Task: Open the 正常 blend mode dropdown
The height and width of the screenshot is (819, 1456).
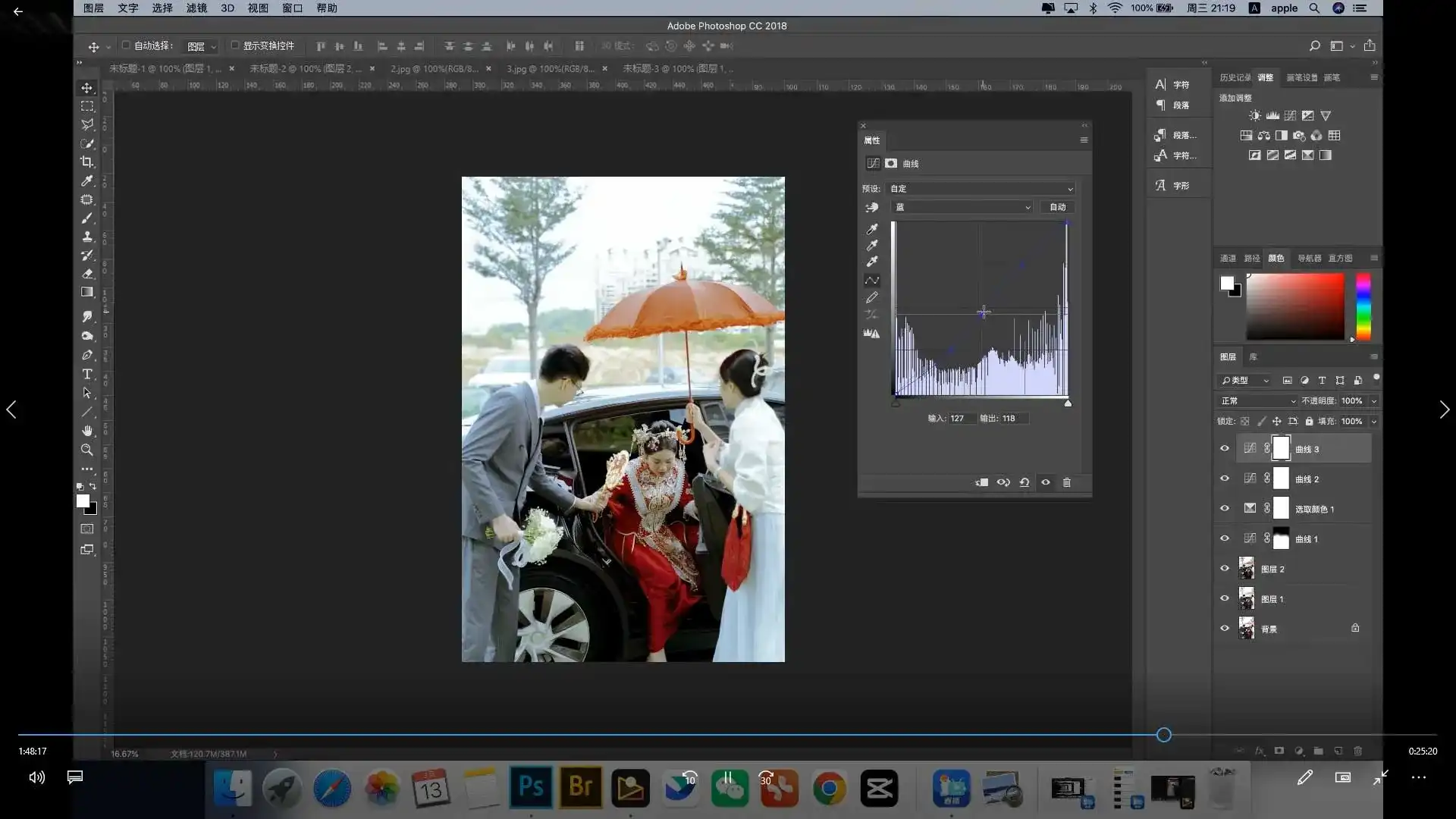Action: tap(1257, 400)
